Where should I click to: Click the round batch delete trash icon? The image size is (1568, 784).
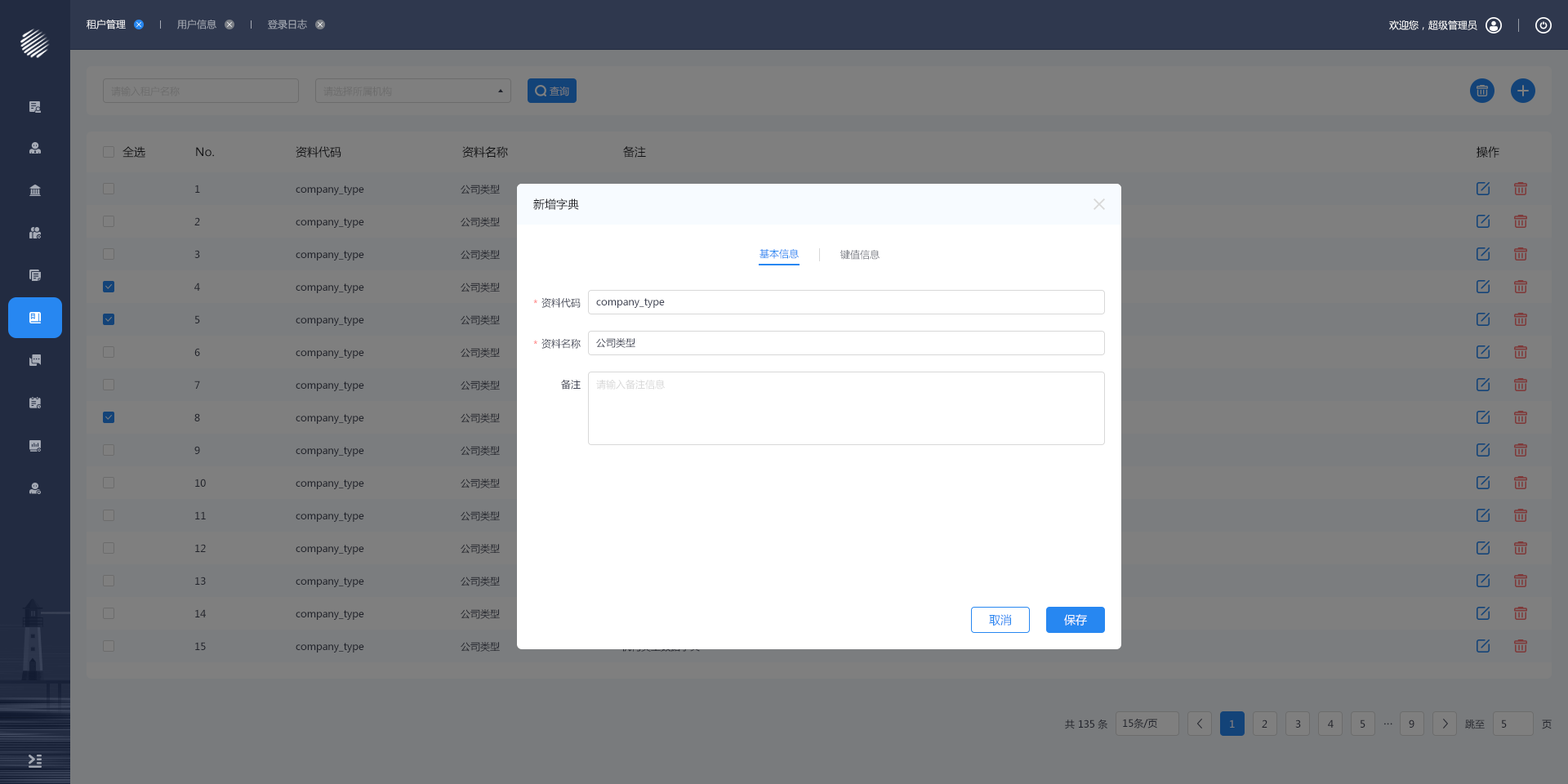[x=1481, y=91]
